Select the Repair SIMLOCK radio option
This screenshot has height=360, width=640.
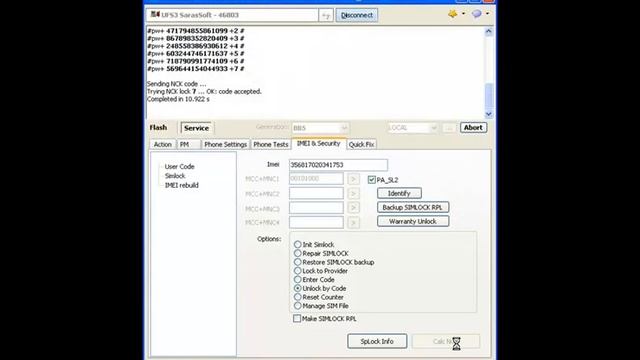(x=298, y=253)
